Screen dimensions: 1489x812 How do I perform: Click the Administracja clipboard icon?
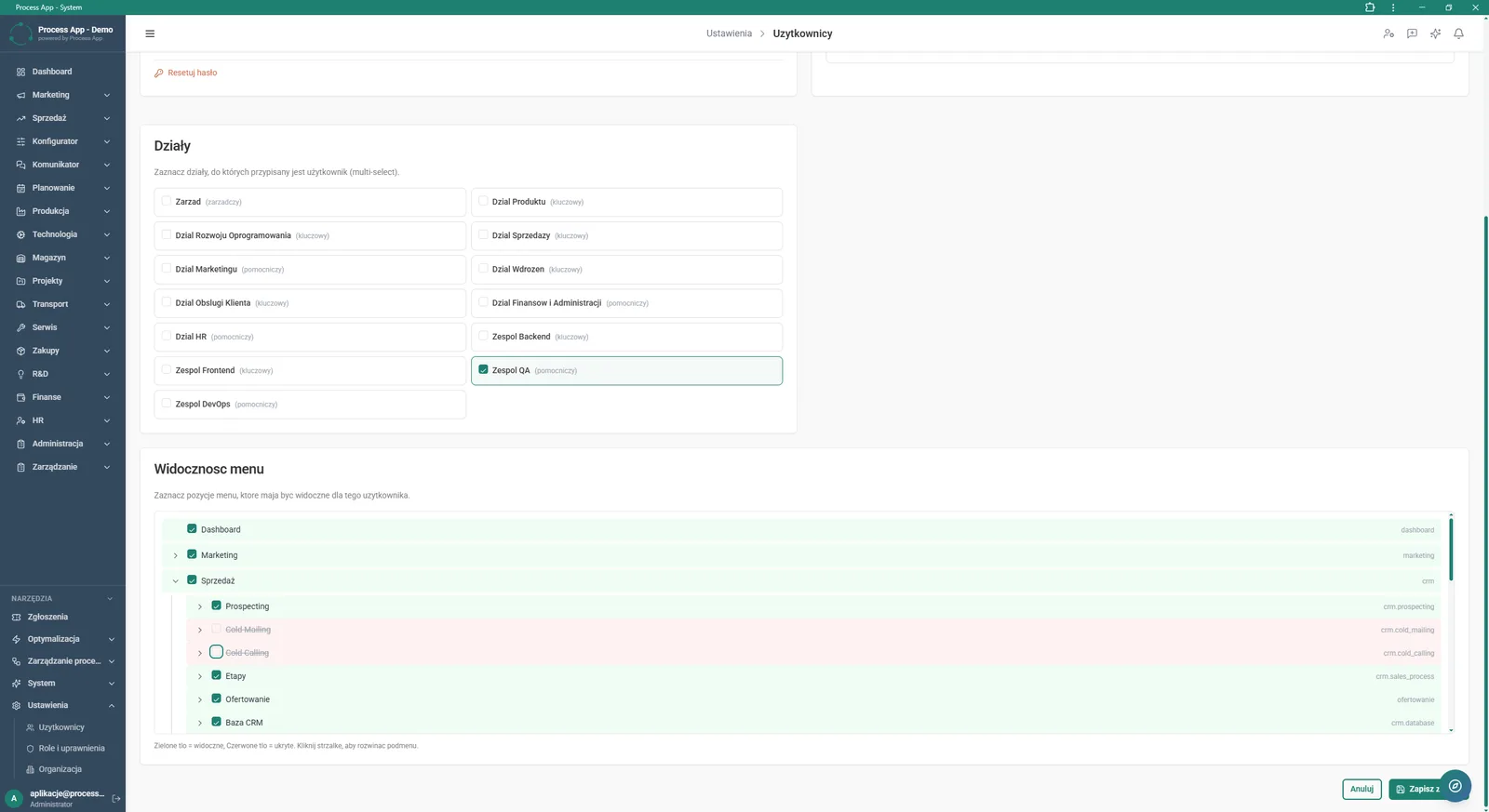[20, 444]
